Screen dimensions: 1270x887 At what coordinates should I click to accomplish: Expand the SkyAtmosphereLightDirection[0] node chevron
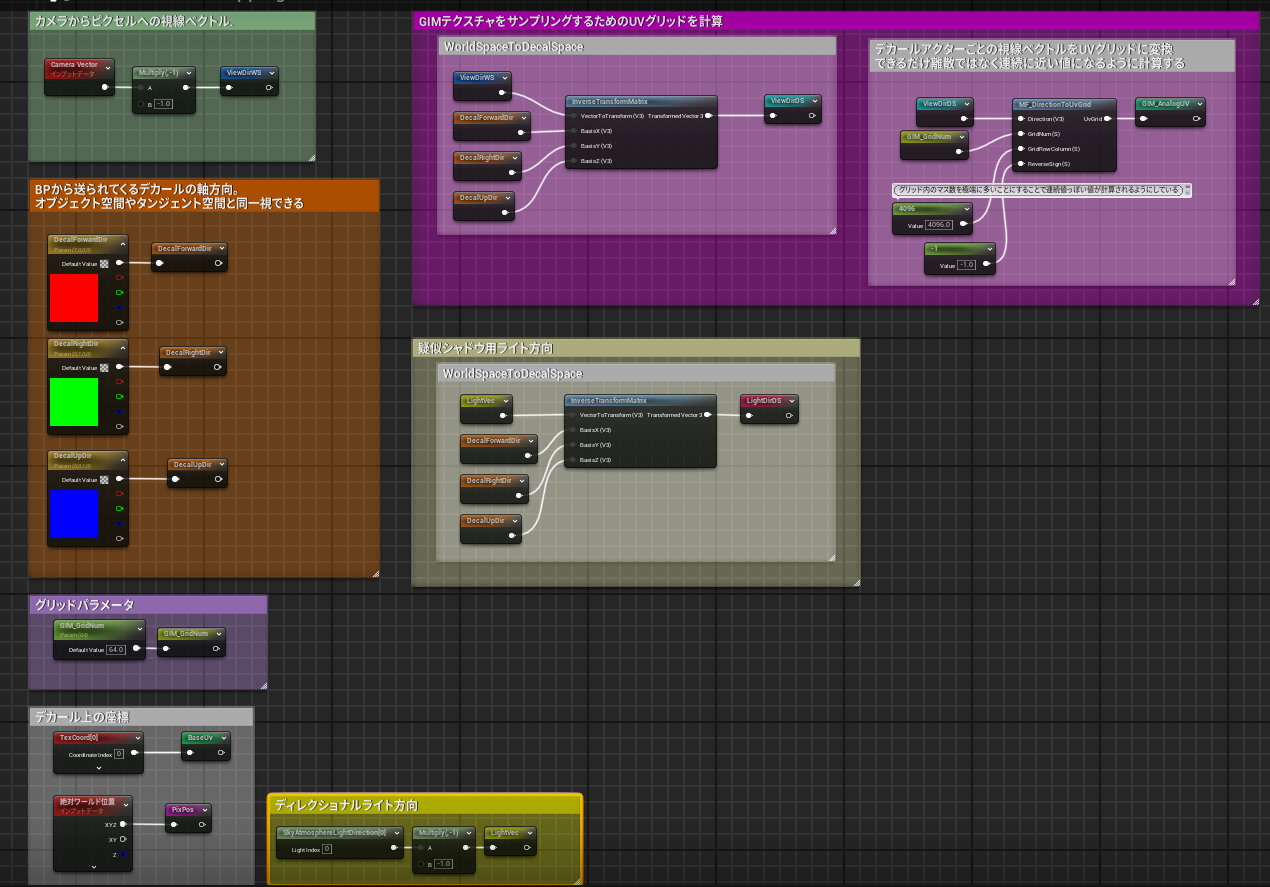pos(397,832)
